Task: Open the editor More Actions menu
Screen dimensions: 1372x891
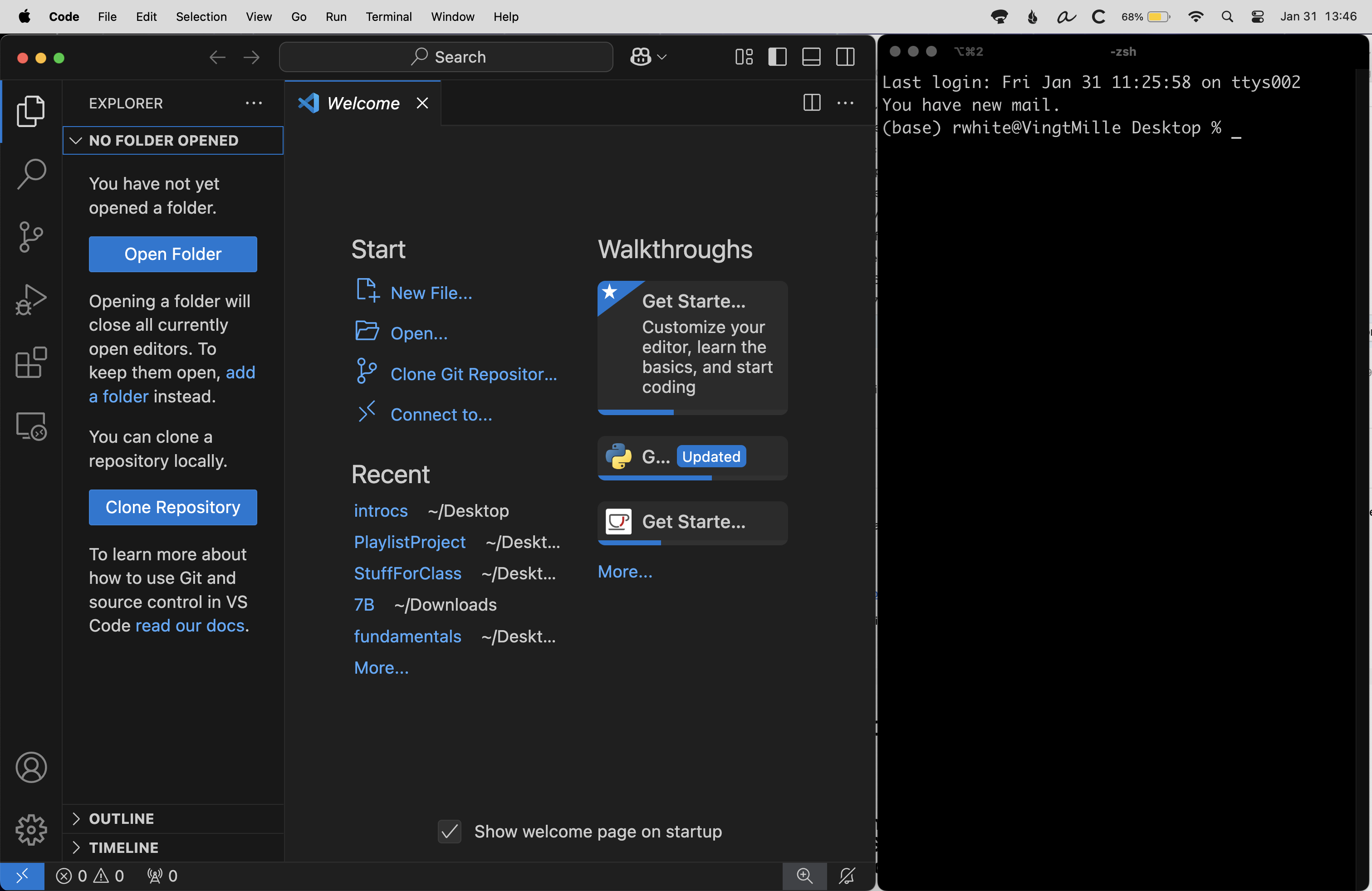Action: [845, 103]
